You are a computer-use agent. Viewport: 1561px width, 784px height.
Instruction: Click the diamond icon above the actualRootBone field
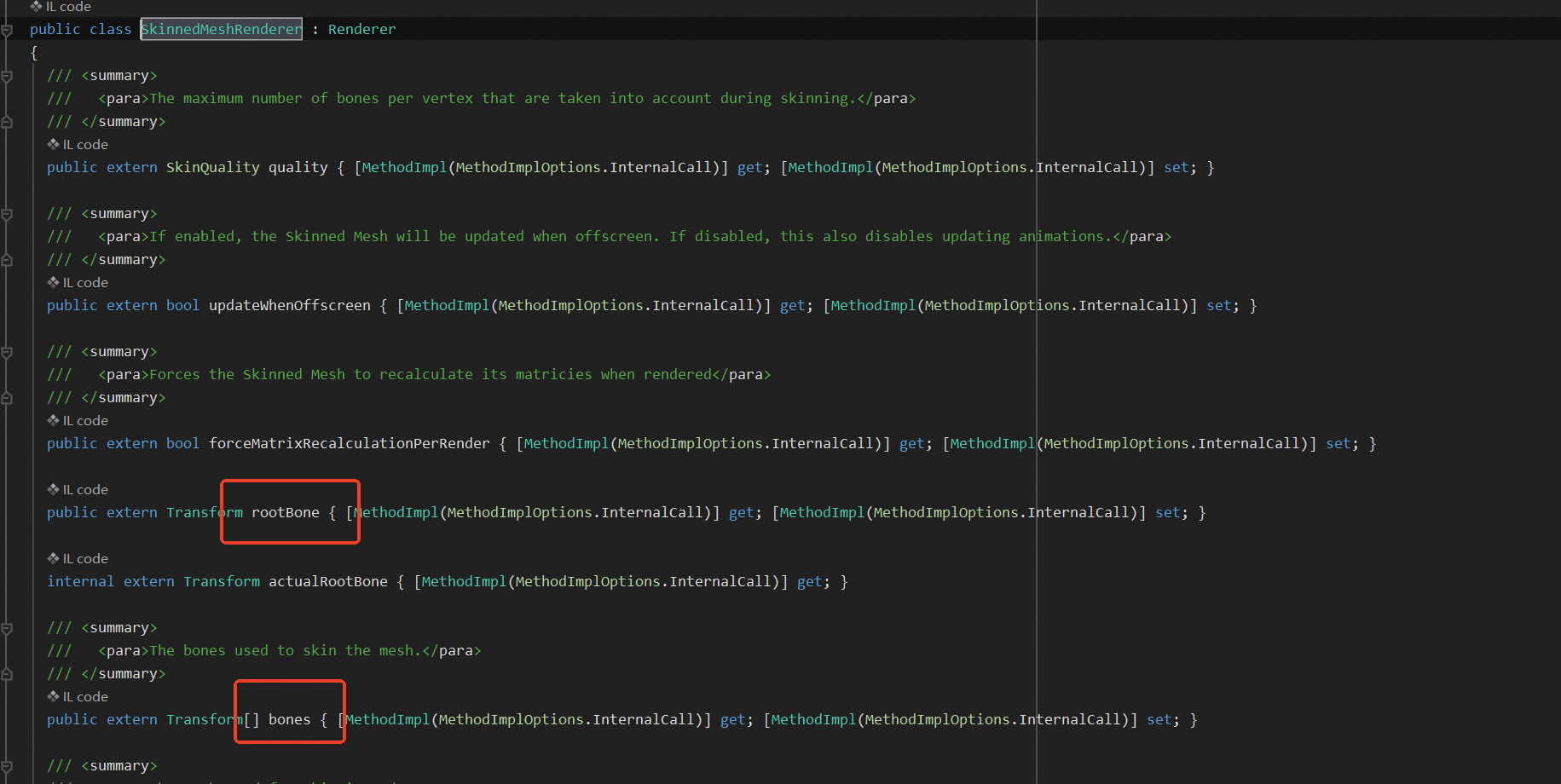pyautogui.click(x=53, y=558)
